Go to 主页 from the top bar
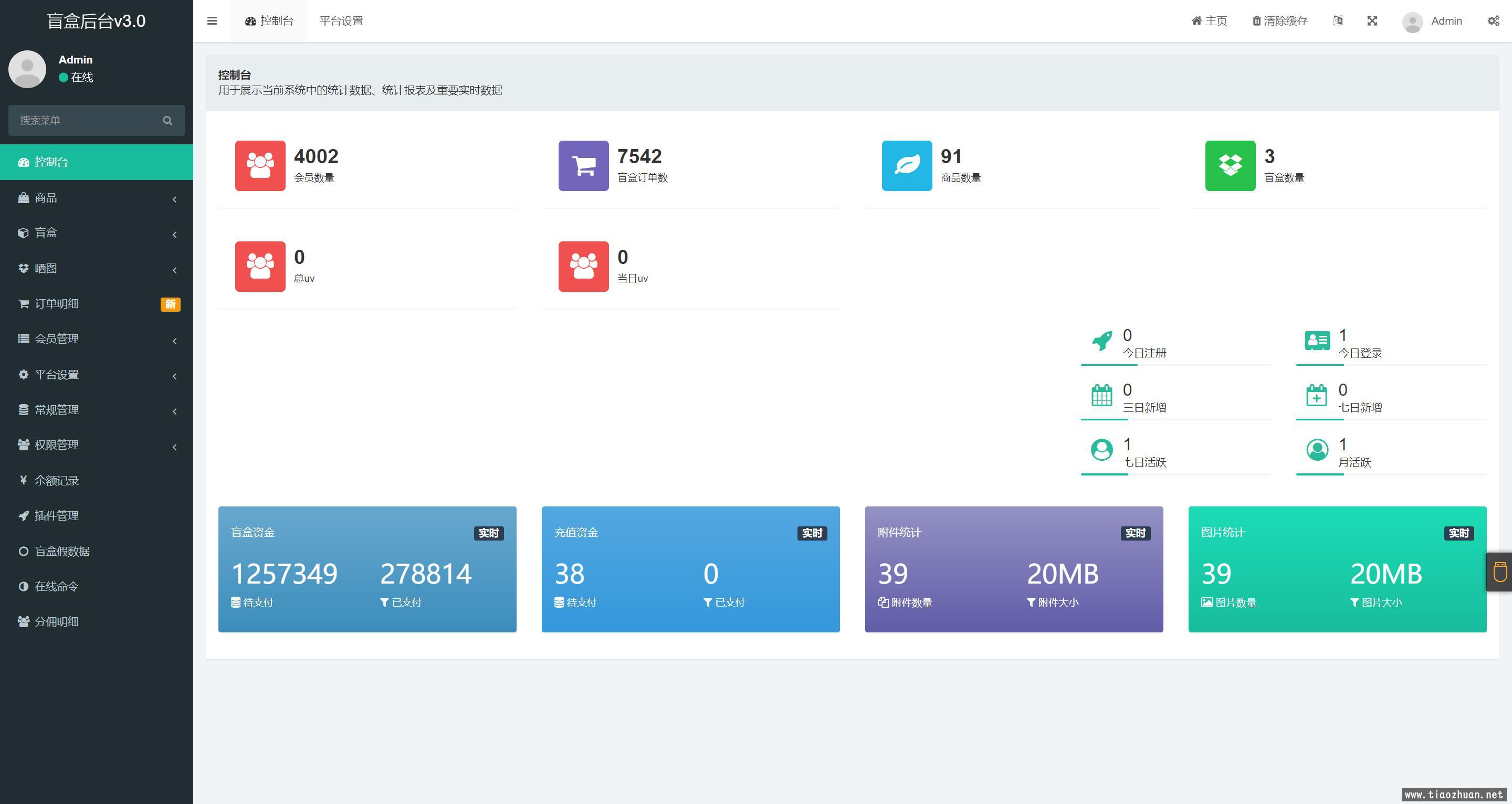The height and width of the screenshot is (804, 1512). 1209,21
